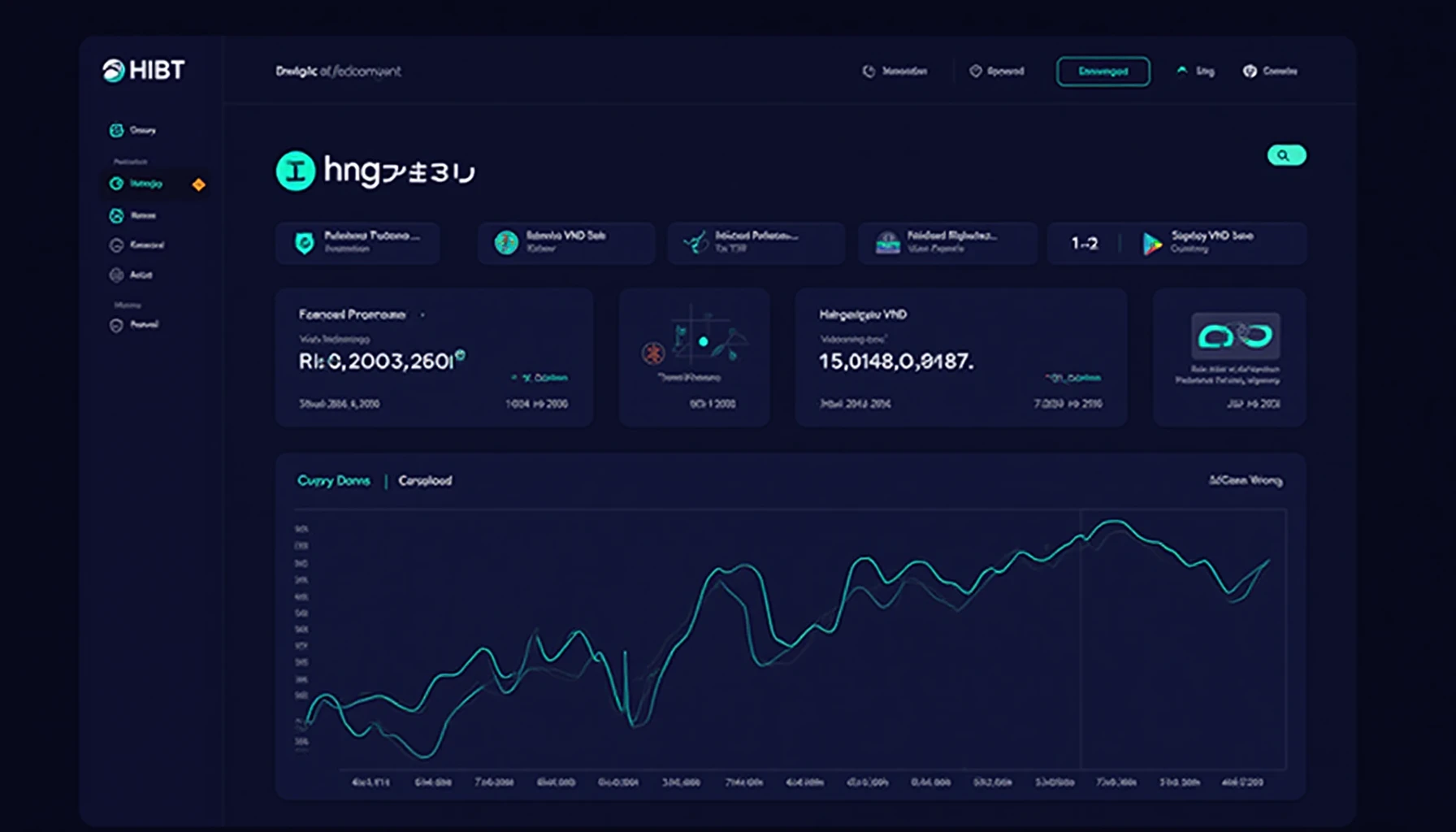The width and height of the screenshot is (1456, 832).
Task: Open the grey sidebar item beginning with "A"
Action: pos(131,275)
